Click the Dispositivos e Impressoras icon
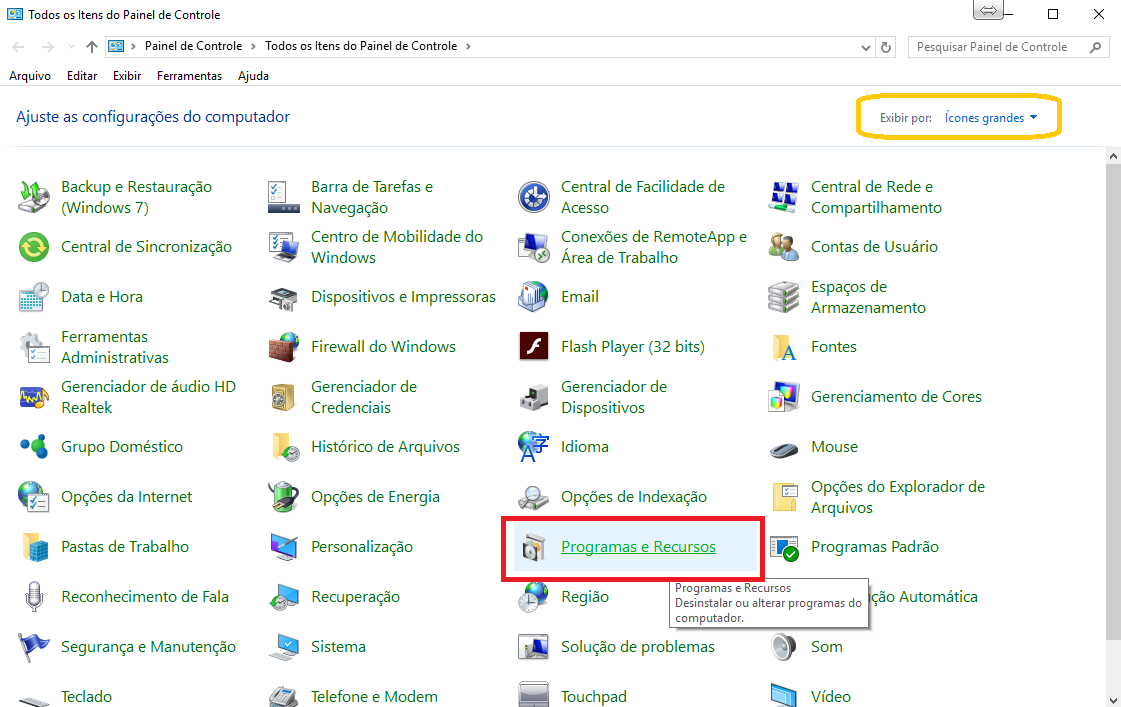Viewport: 1121px width, 707px height. click(284, 297)
